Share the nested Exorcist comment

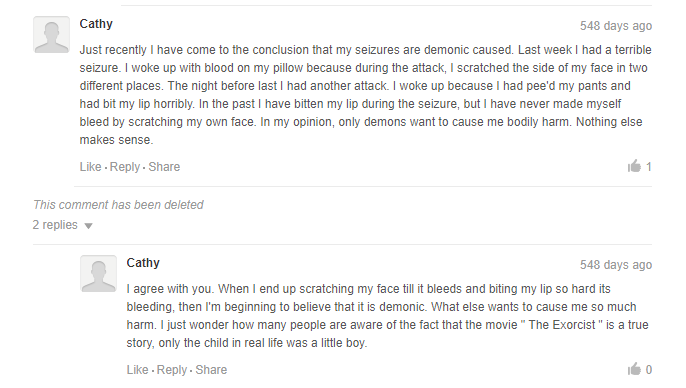click(x=211, y=370)
